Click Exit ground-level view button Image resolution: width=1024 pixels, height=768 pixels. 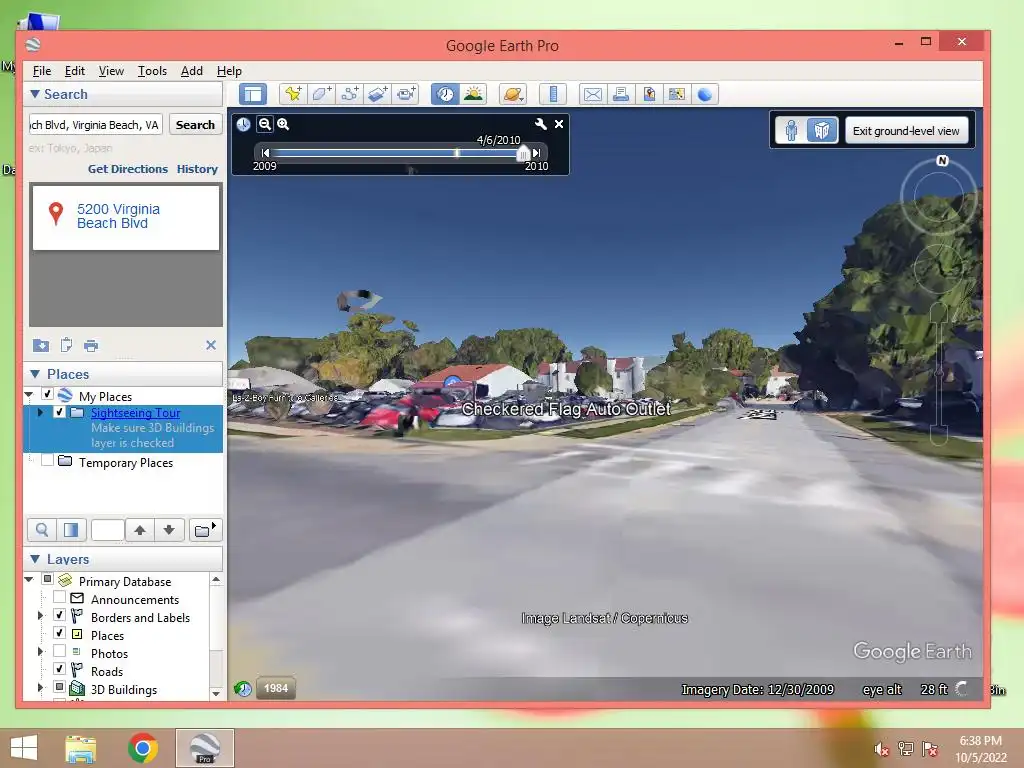pos(906,131)
